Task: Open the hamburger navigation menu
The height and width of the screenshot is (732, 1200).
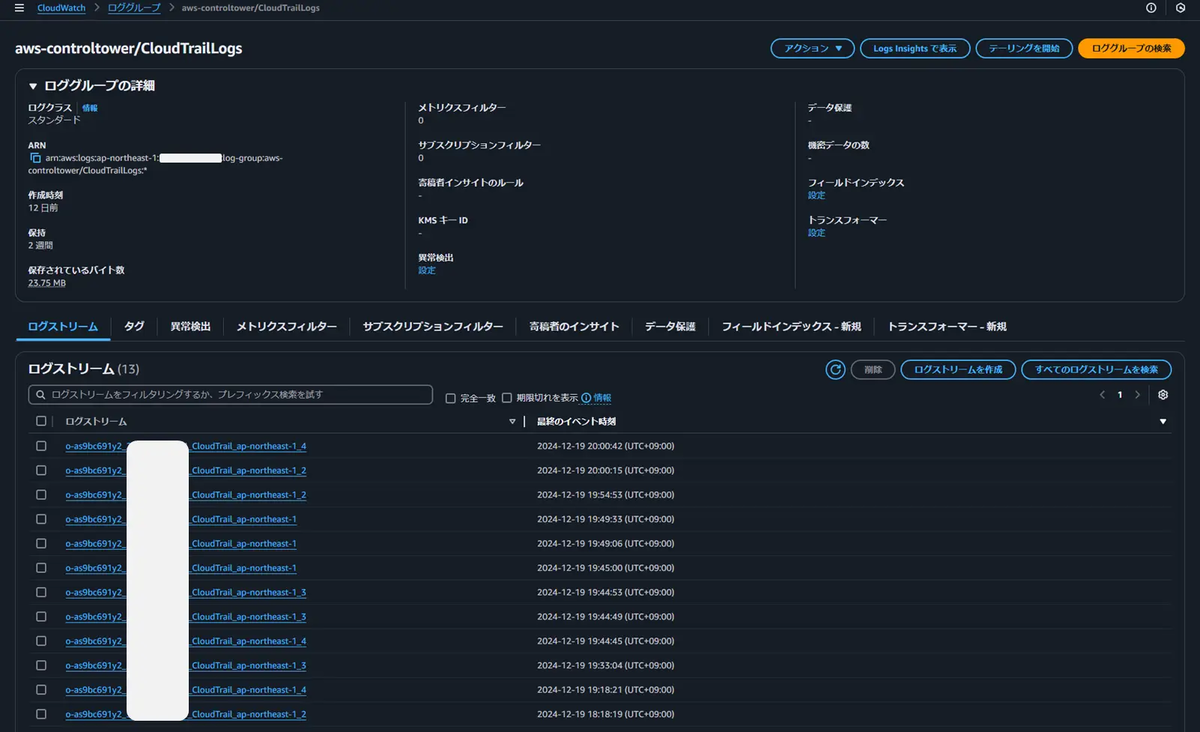Action: pos(19,8)
